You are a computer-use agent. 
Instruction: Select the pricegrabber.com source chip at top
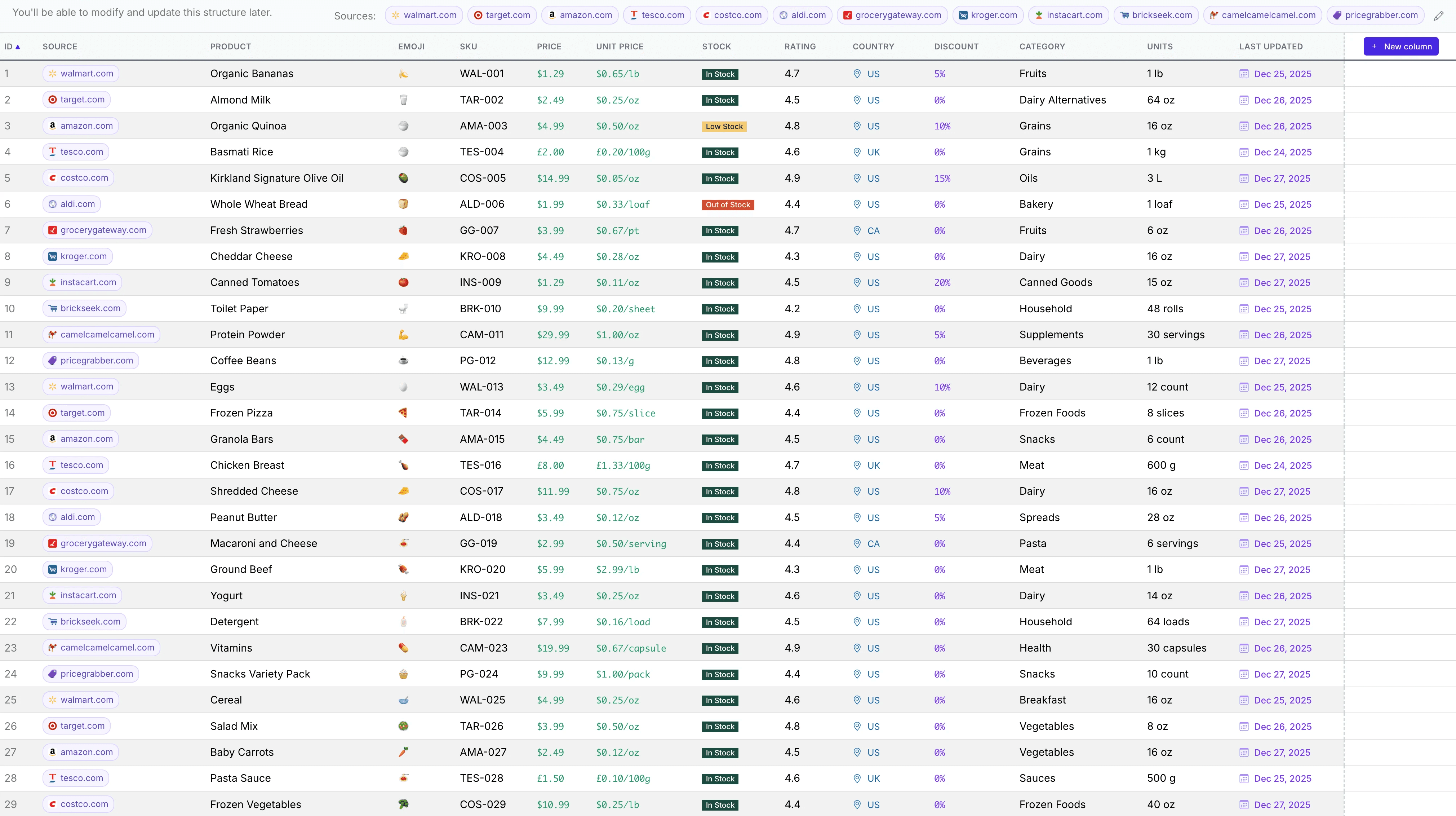pyautogui.click(x=1375, y=15)
